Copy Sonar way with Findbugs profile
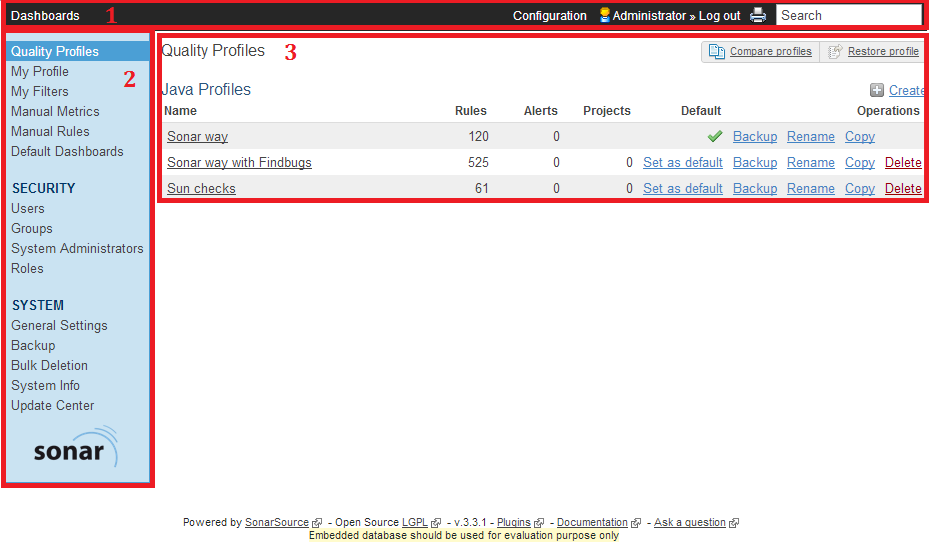 click(x=860, y=163)
